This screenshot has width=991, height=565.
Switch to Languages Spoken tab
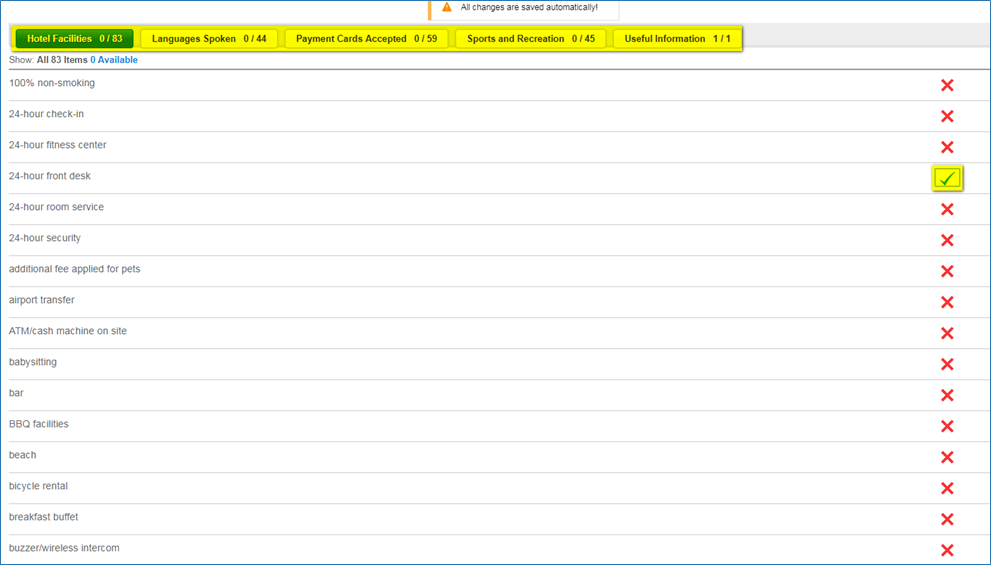tap(209, 39)
